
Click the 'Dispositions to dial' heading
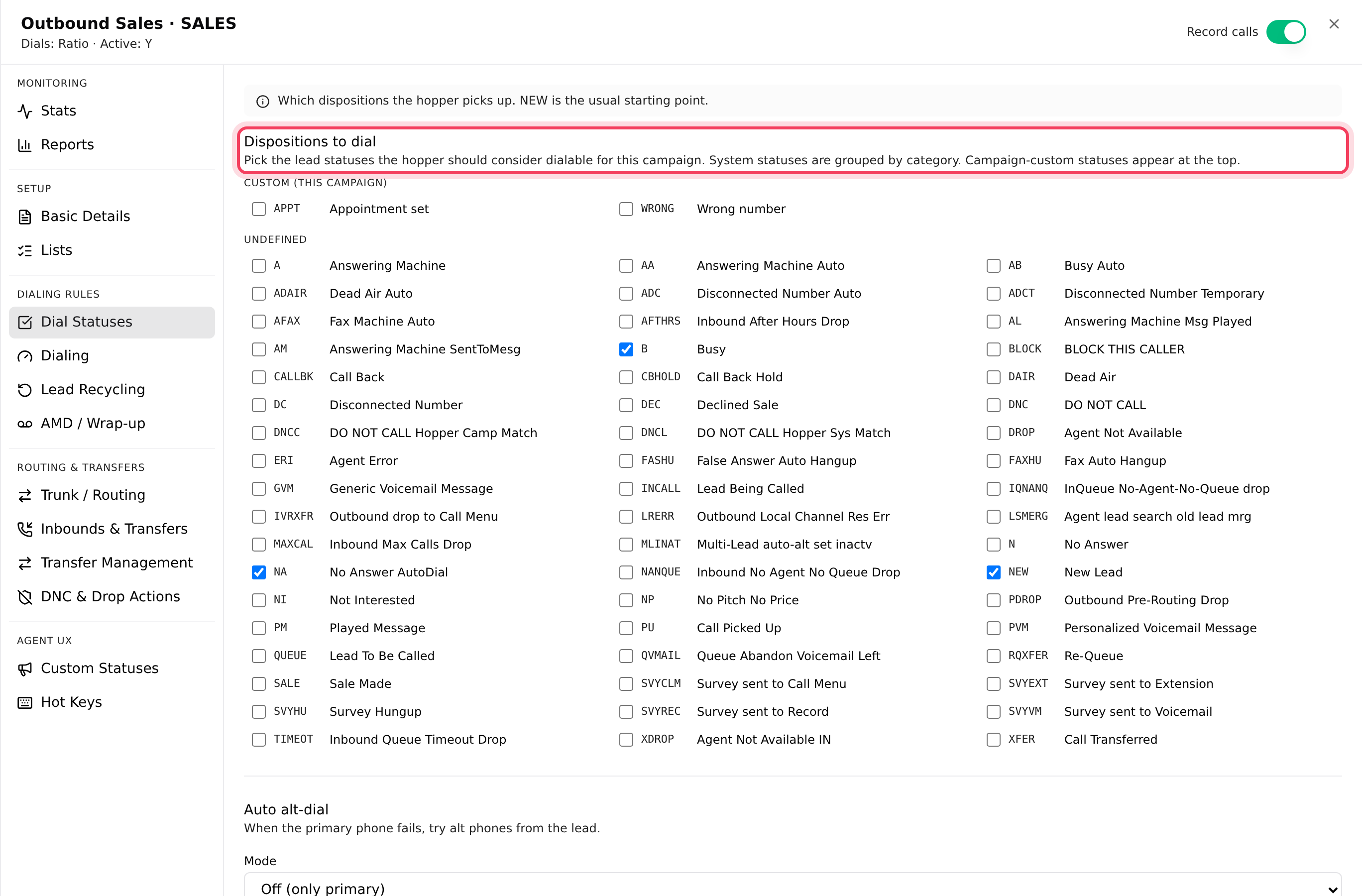[310, 141]
